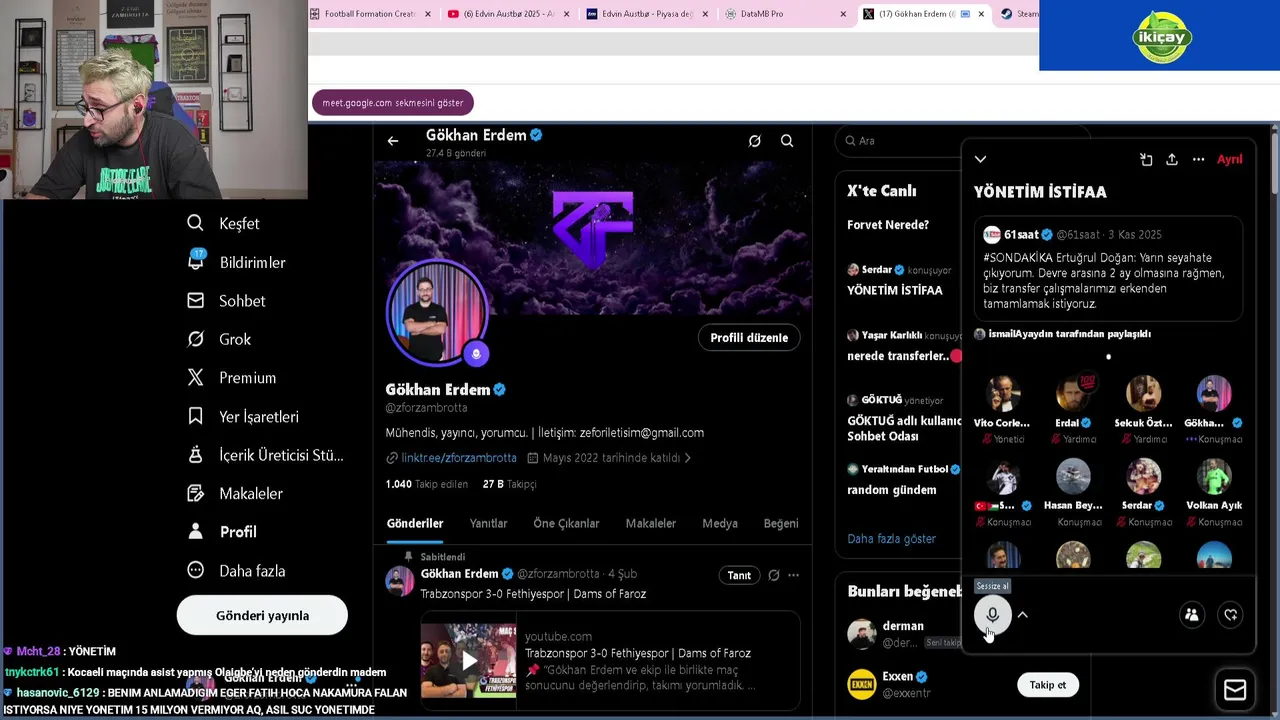
Task: Expand the chevron next to the microphone button
Action: point(1022,615)
